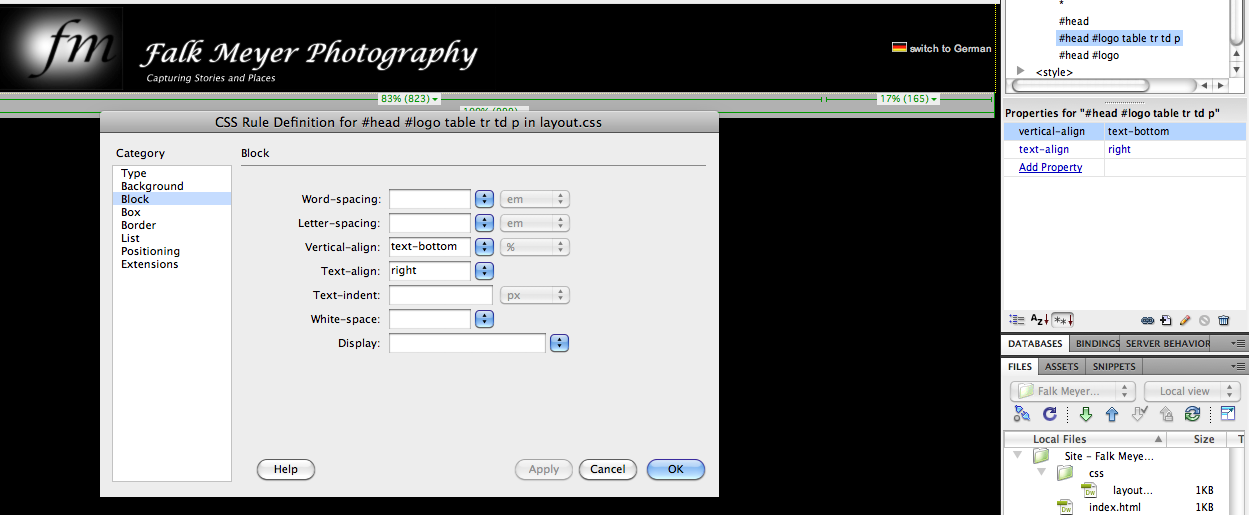Select List category
The height and width of the screenshot is (515, 1249).
tap(171, 238)
